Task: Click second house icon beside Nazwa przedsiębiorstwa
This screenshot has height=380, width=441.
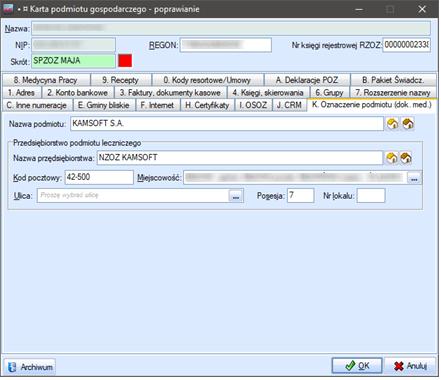Action: (x=406, y=158)
